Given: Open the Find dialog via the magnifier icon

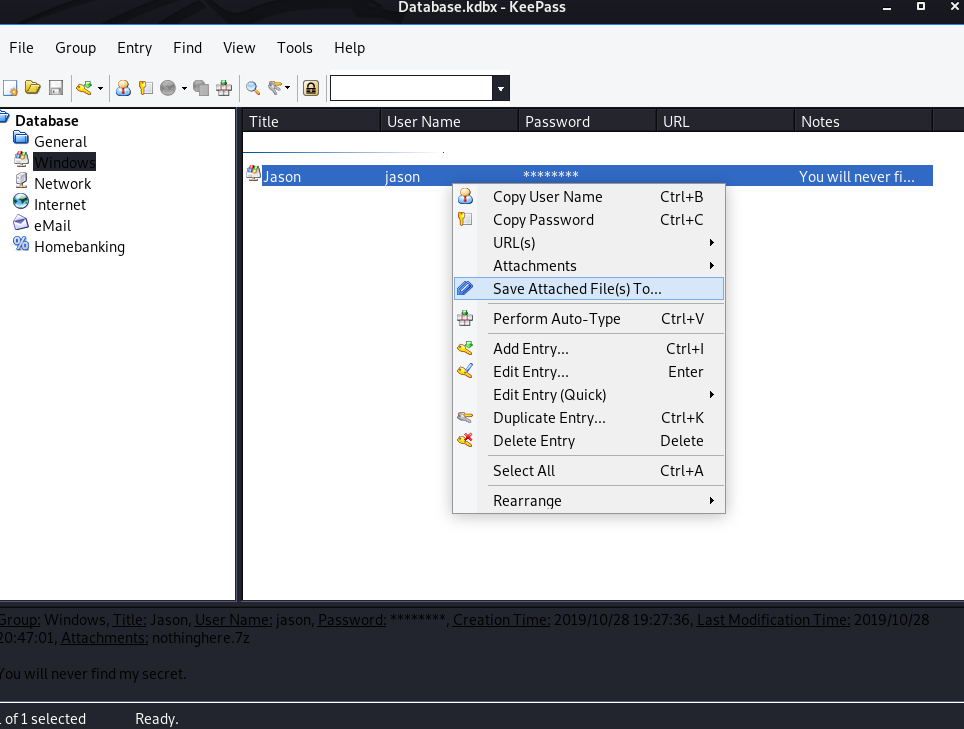Looking at the screenshot, I should (252, 87).
